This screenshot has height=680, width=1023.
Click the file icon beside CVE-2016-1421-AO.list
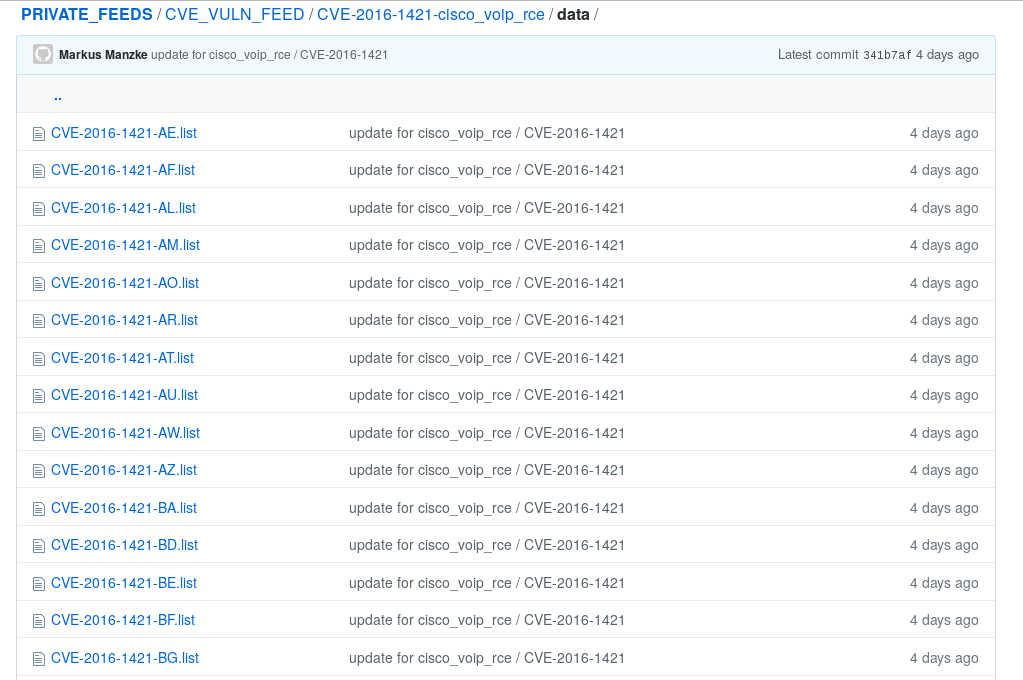[39, 283]
